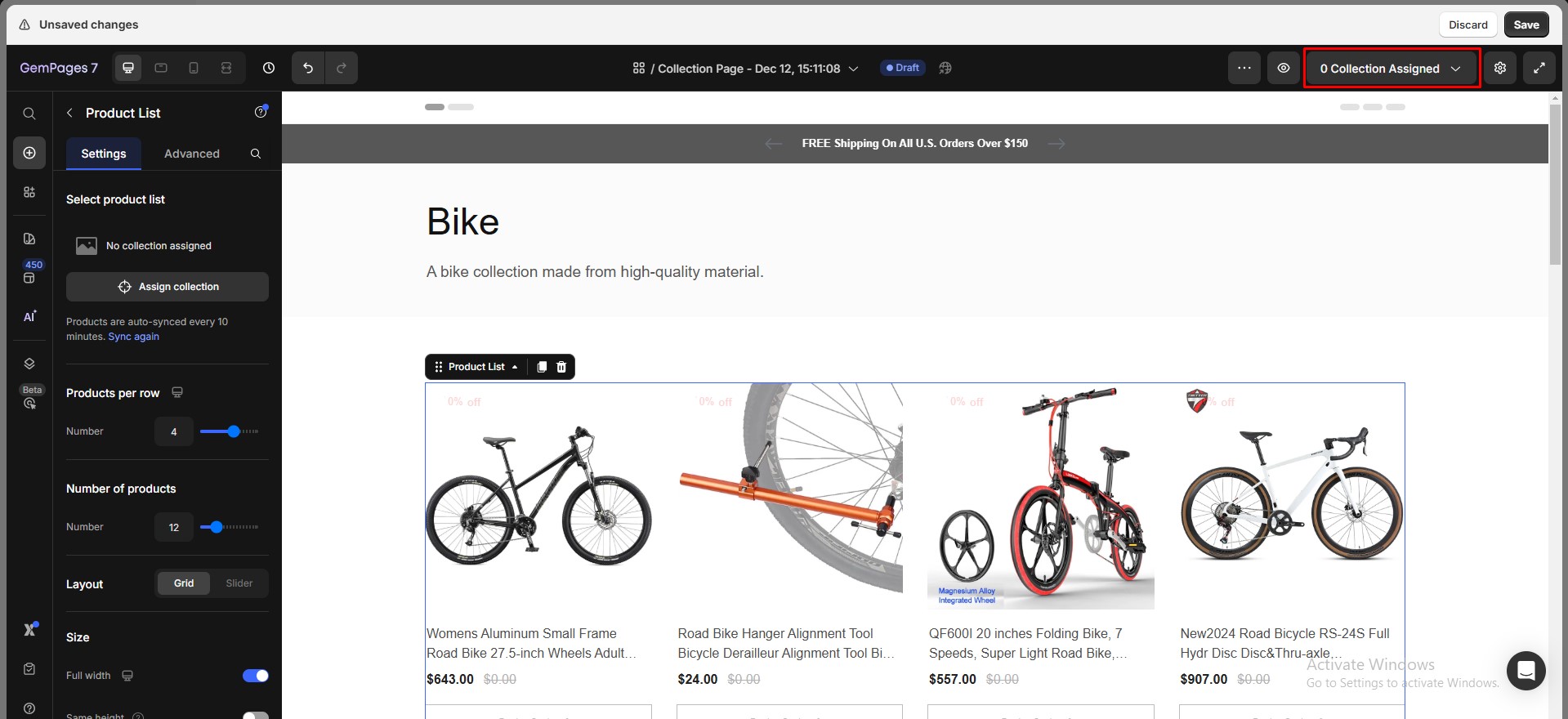Enter fullscreen with the expand icon

coord(1539,68)
